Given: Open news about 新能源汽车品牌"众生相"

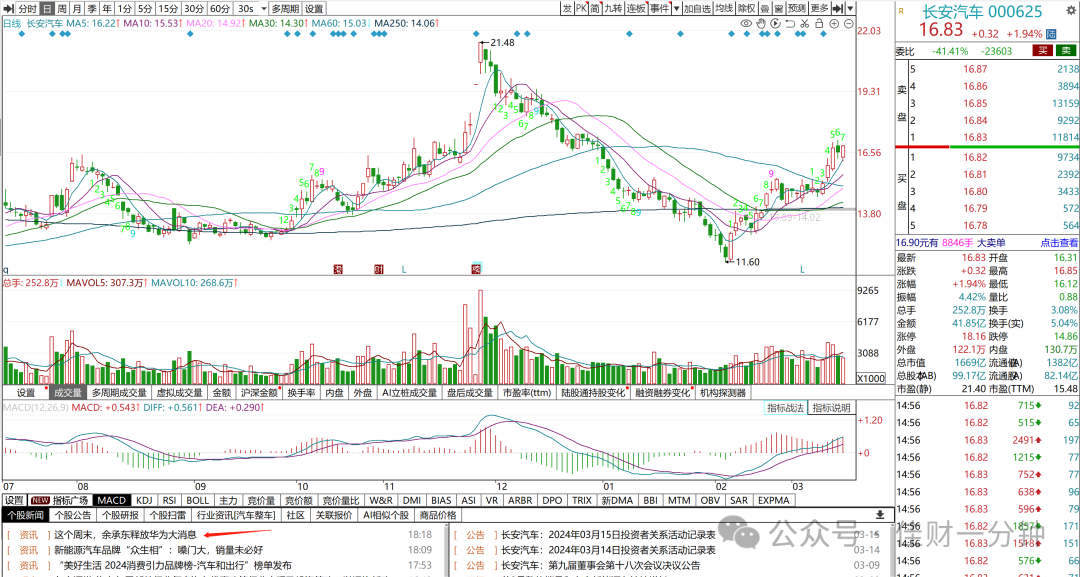Looking at the screenshot, I should (158, 550).
